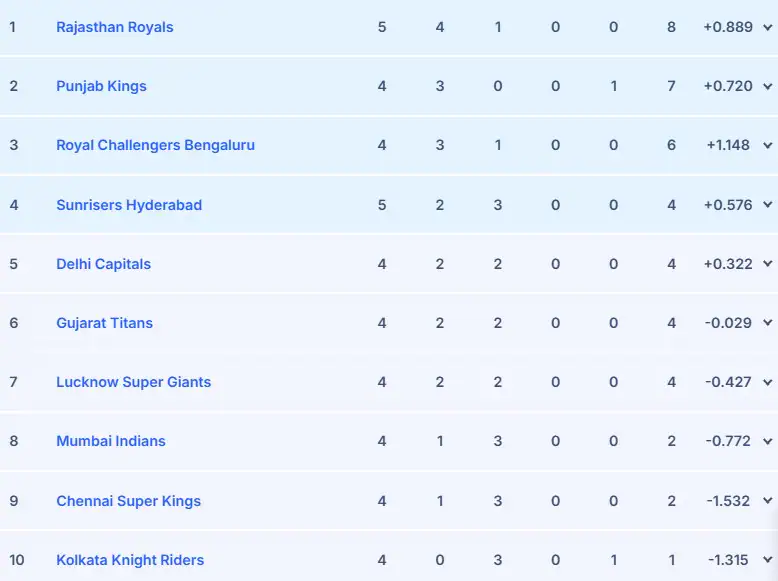Viewport: 778px width, 581px height.
Task: Open the Gujarat Titans link
Action: tap(105, 323)
